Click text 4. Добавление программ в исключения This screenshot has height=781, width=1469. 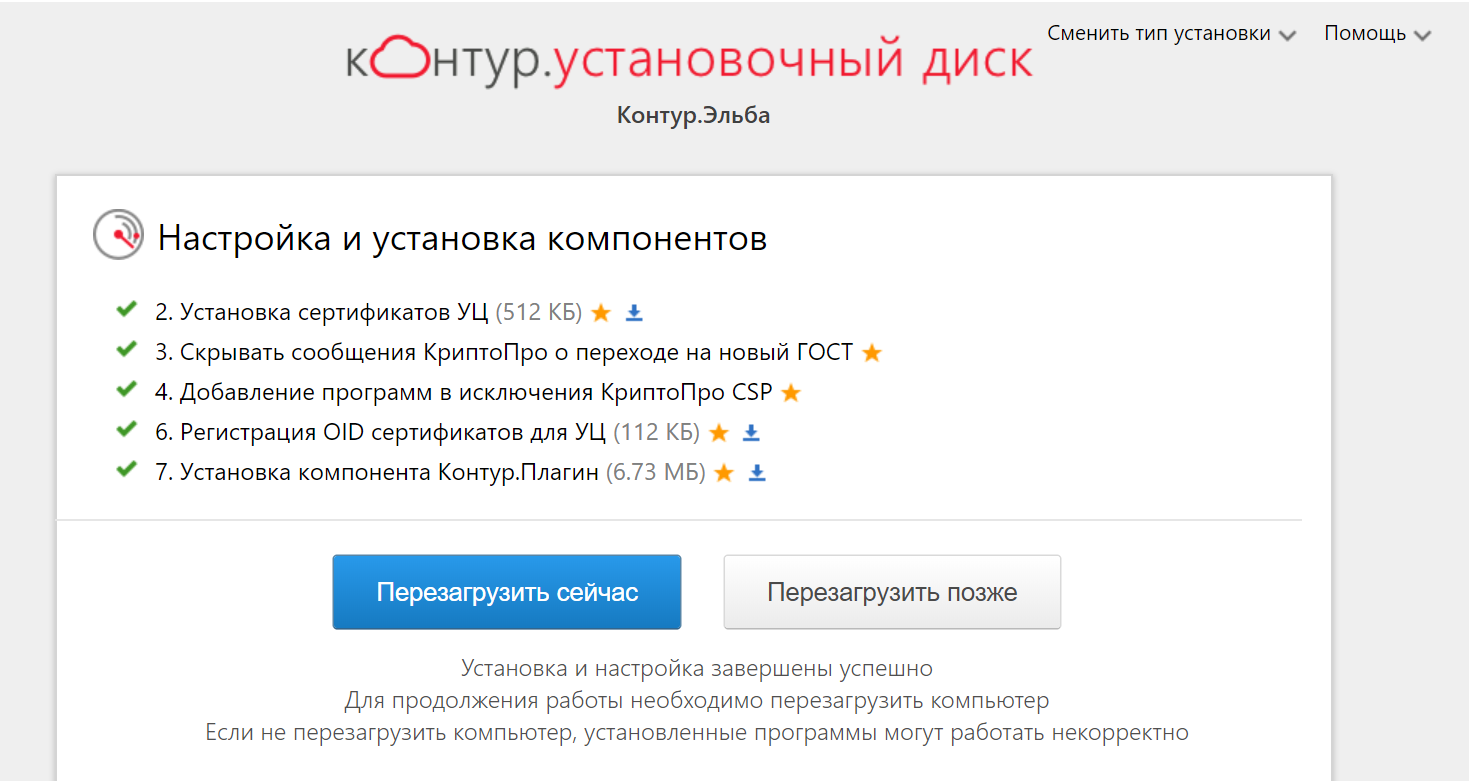point(464,392)
